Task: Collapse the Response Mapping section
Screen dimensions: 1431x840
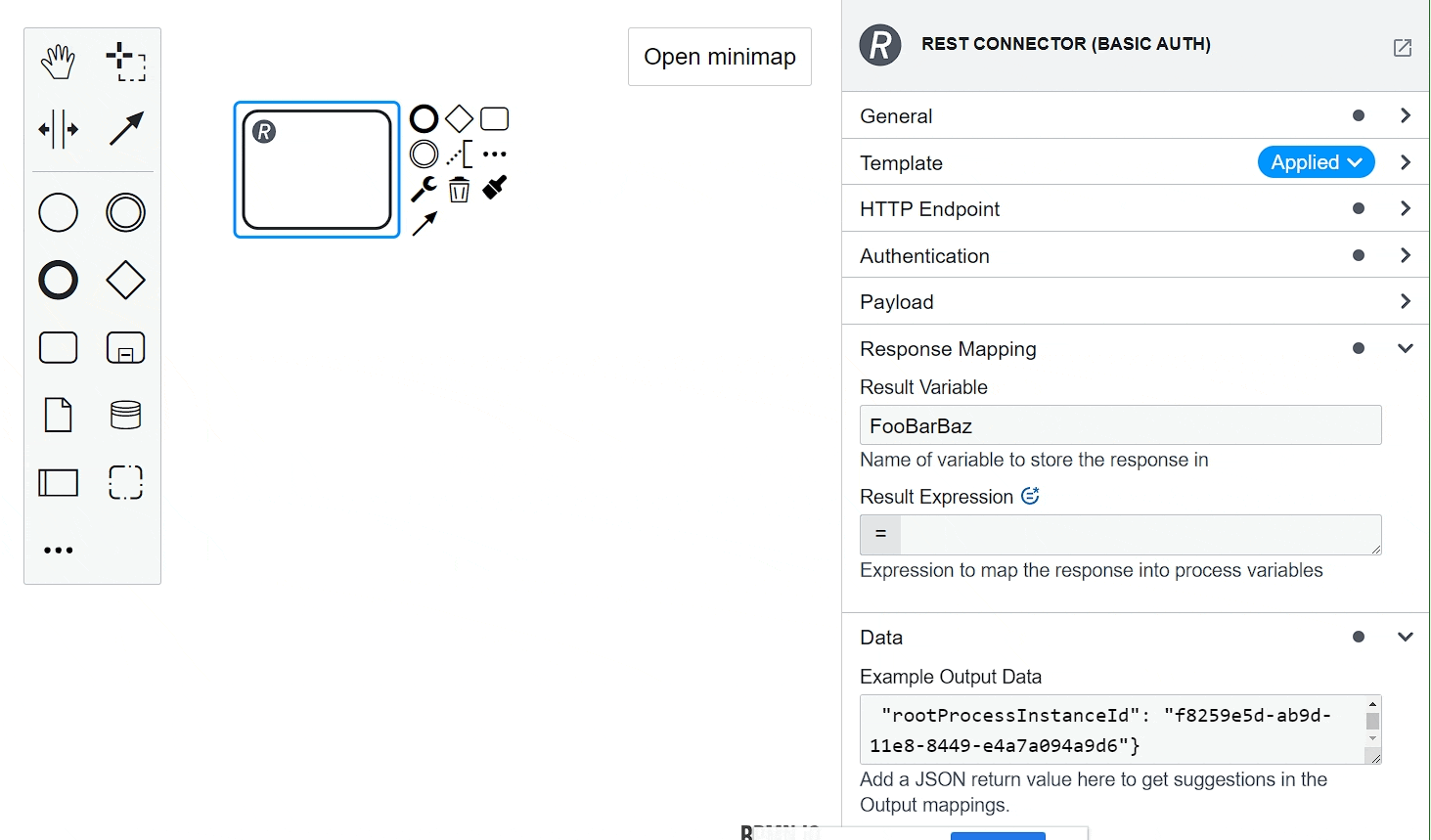Action: tap(1406, 348)
